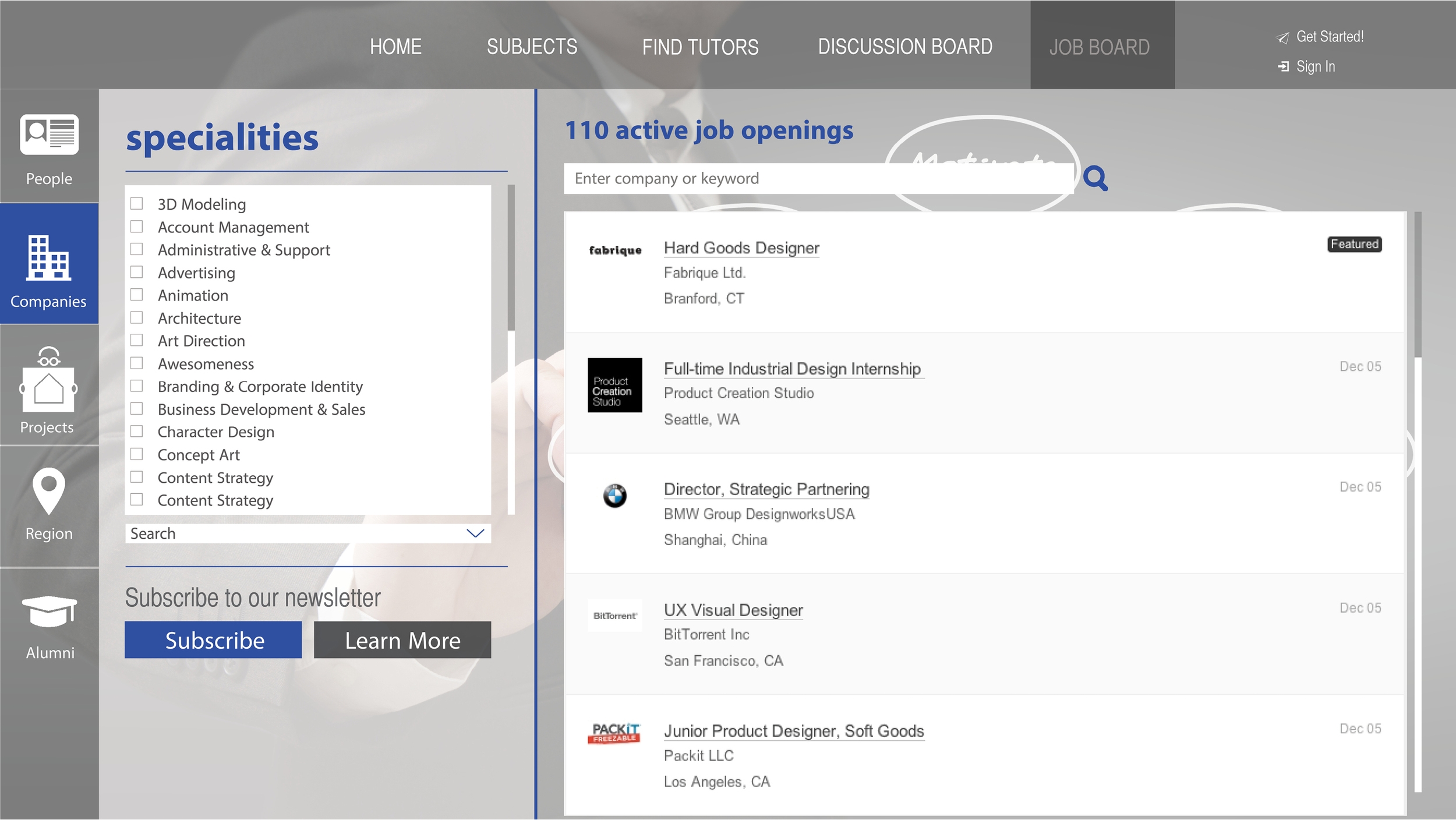Open the UX Visual Designer job link
Viewport: 1456px width, 820px height.
733,610
